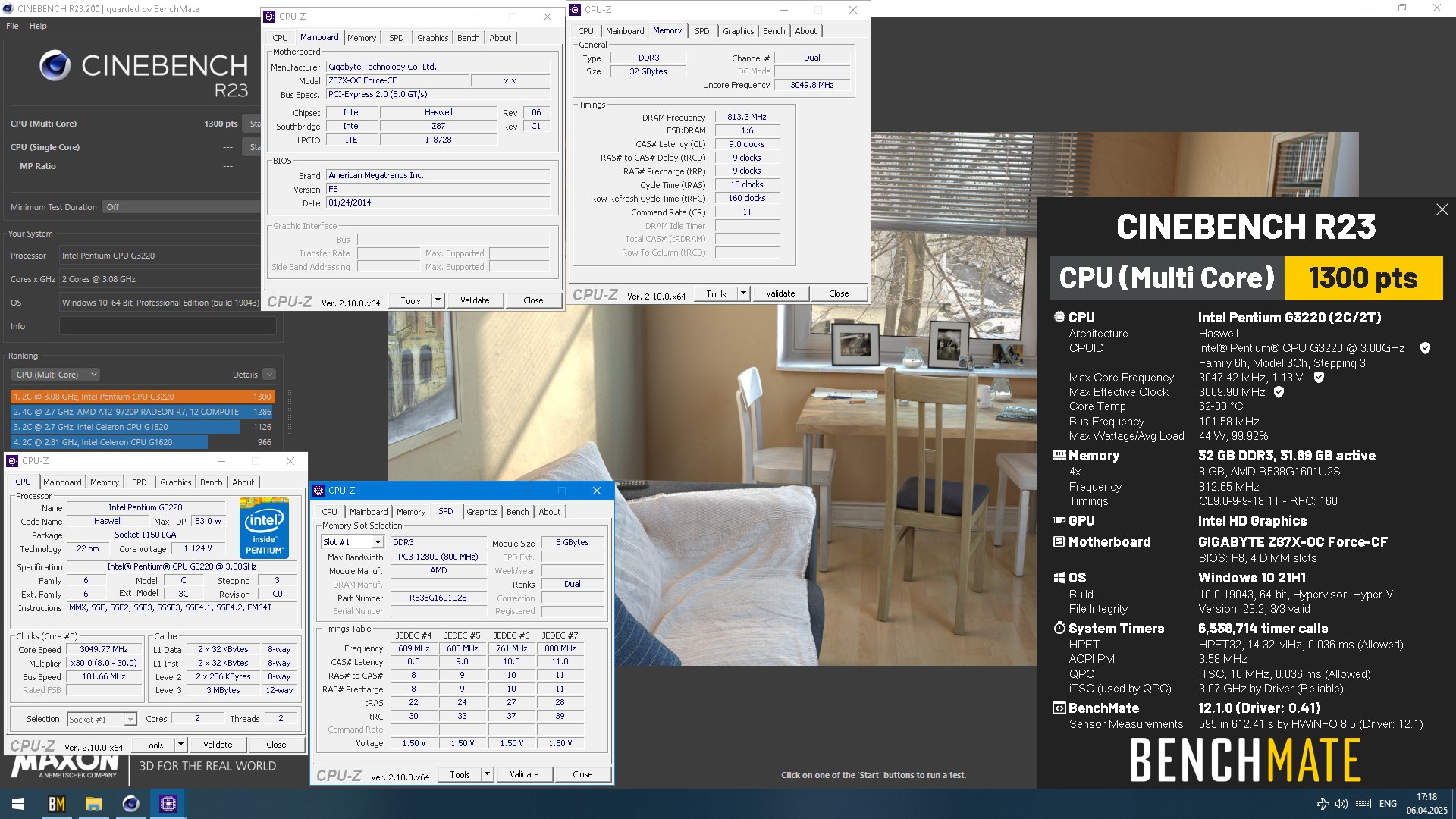Open the Windows Start menu
Viewport: 1456px width, 819px height.
tap(18, 804)
